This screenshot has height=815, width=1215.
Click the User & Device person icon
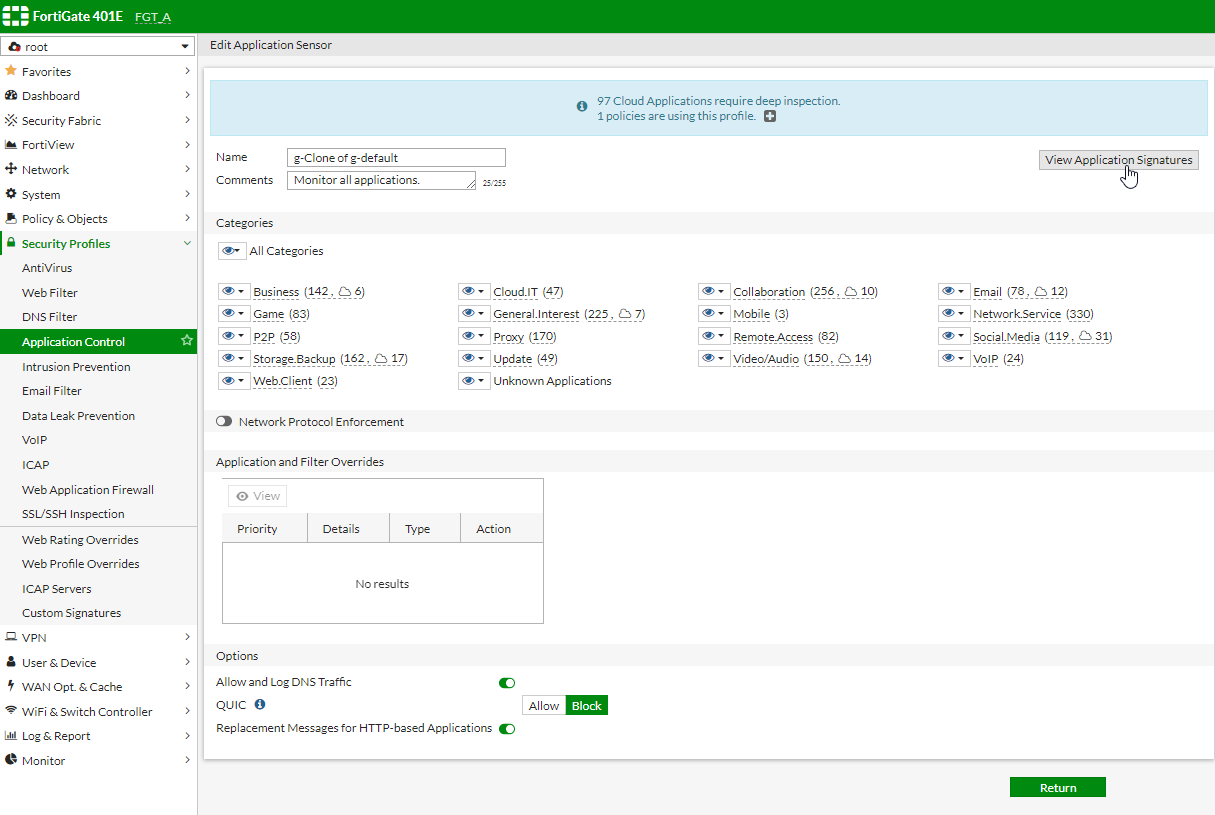11,662
